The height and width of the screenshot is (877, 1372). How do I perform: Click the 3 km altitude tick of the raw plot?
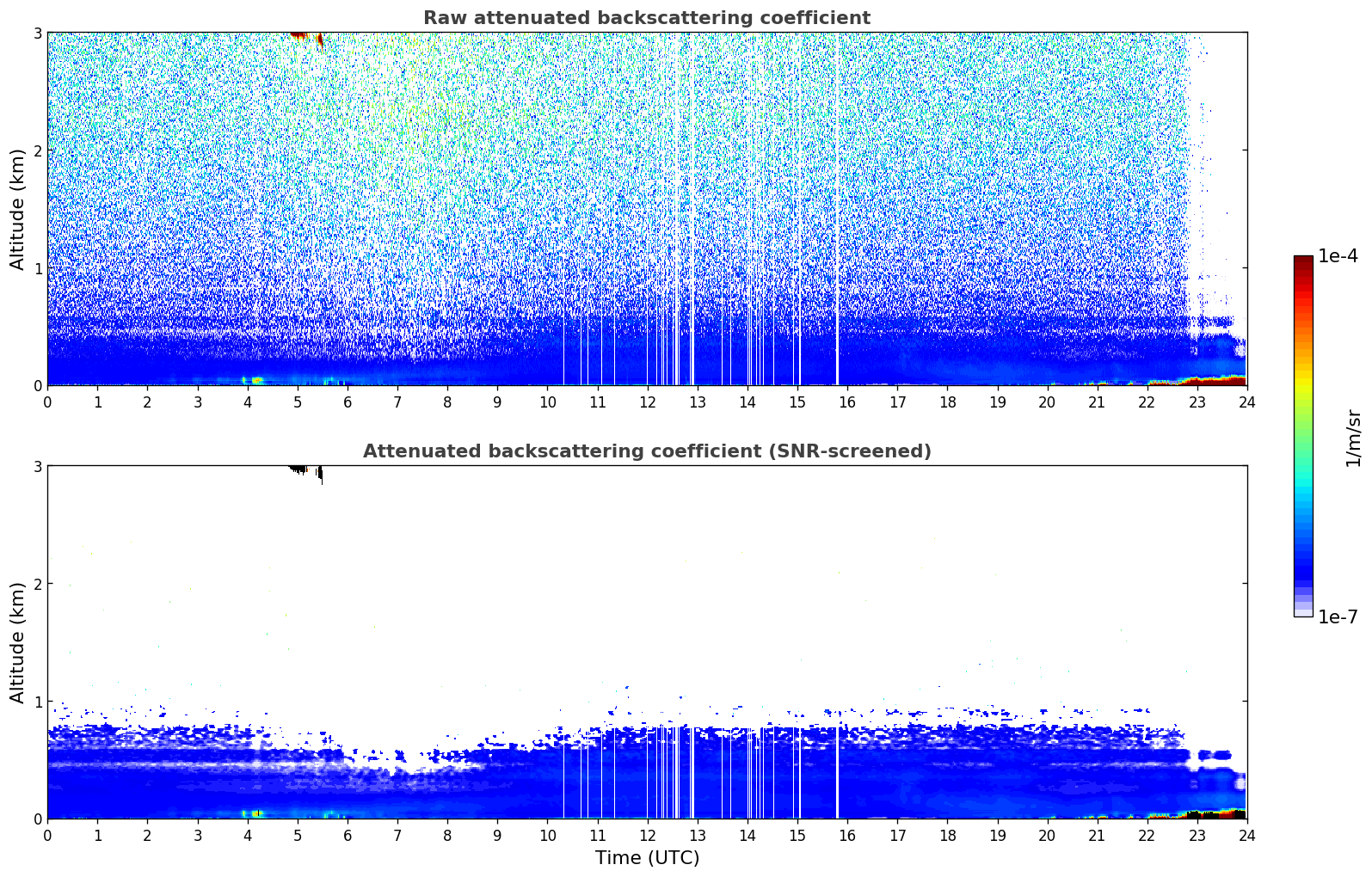[x=38, y=33]
